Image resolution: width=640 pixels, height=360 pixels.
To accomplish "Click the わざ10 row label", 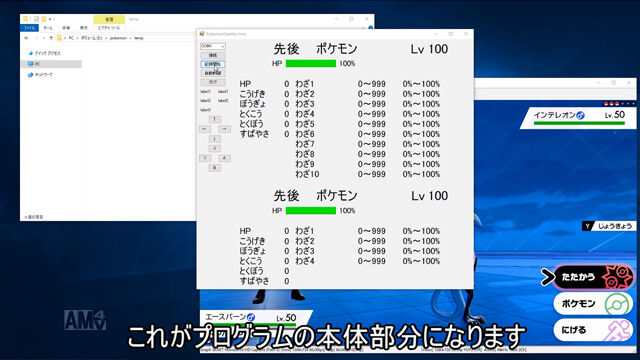I will click(x=307, y=174).
